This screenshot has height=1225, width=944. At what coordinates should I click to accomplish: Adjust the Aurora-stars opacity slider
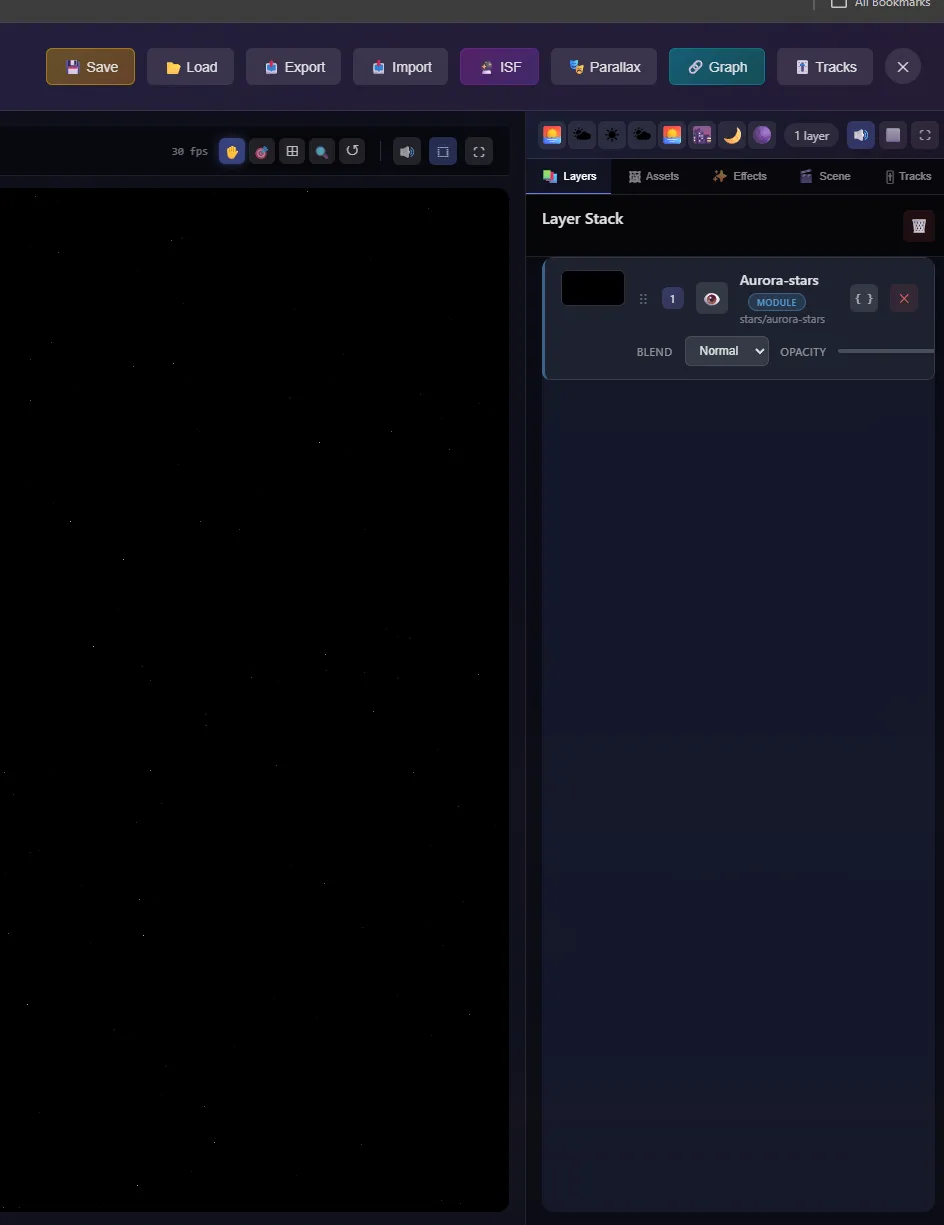(x=885, y=352)
